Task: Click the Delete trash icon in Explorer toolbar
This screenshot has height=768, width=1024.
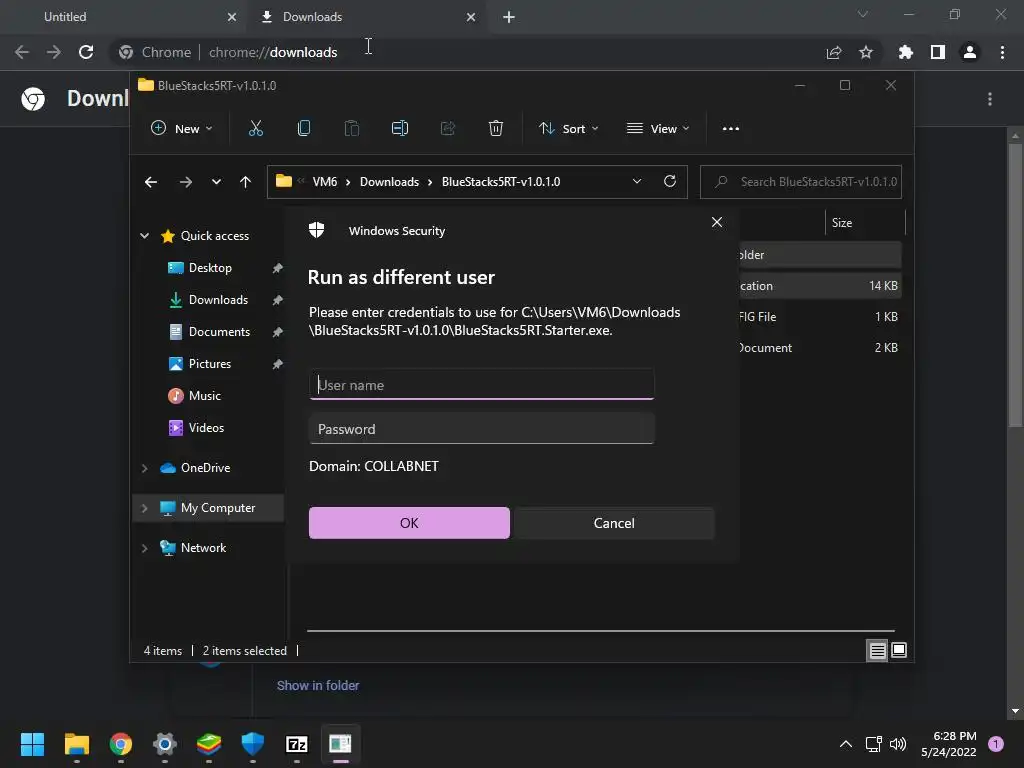Action: click(496, 129)
